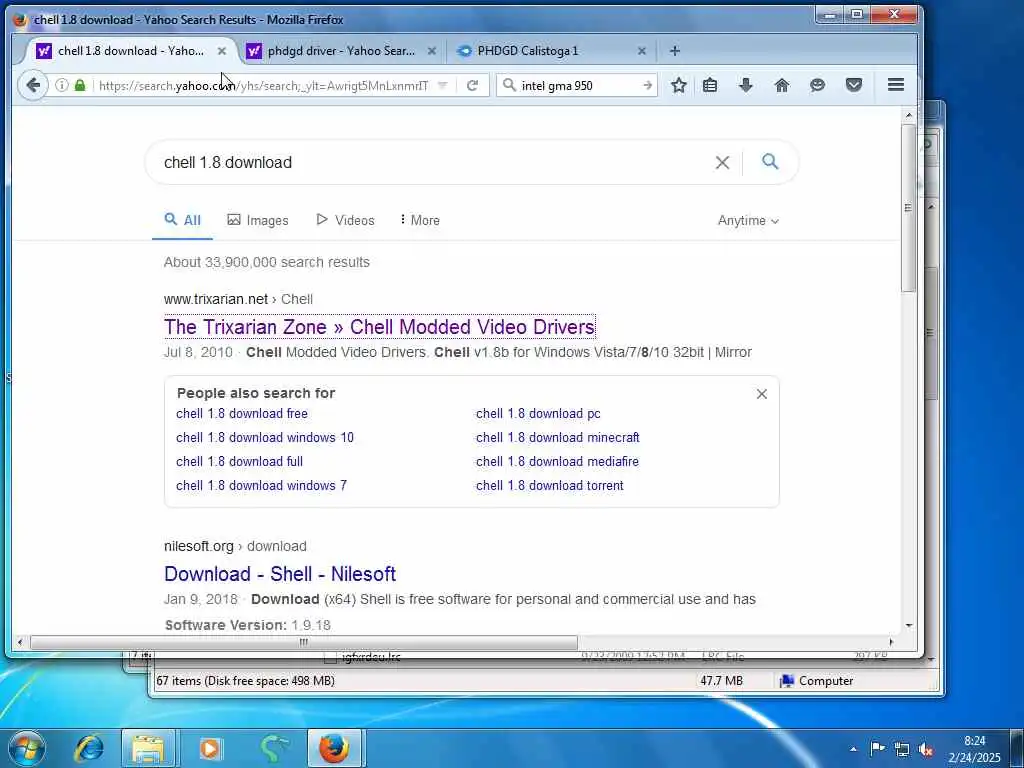
Task: Launch Windows Media Player from taskbar
Action: coord(210,748)
